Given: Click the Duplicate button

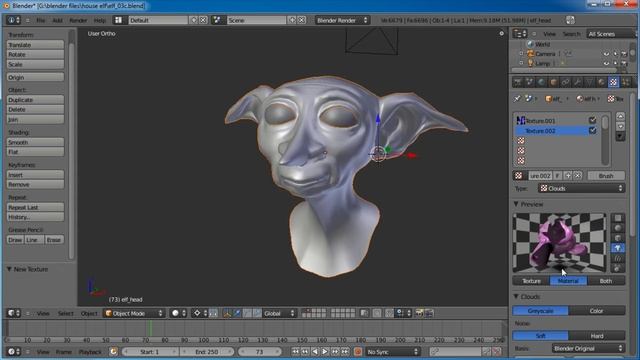Looking at the screenshot, I should point(35,100).
